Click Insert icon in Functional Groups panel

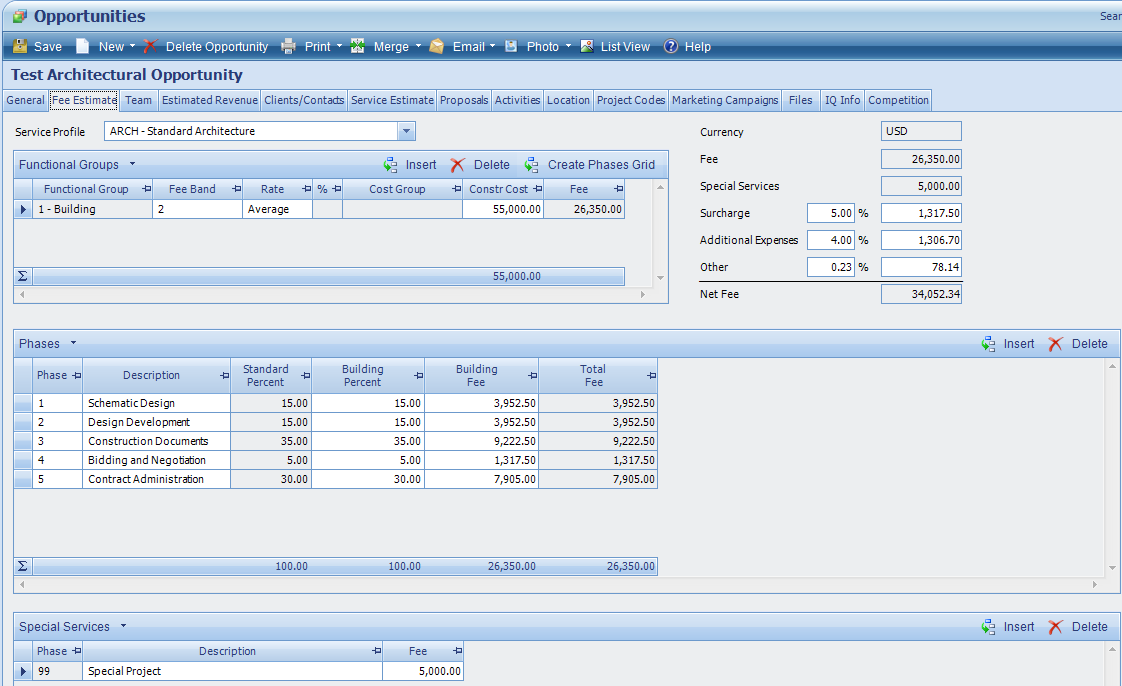pos(391,165)
